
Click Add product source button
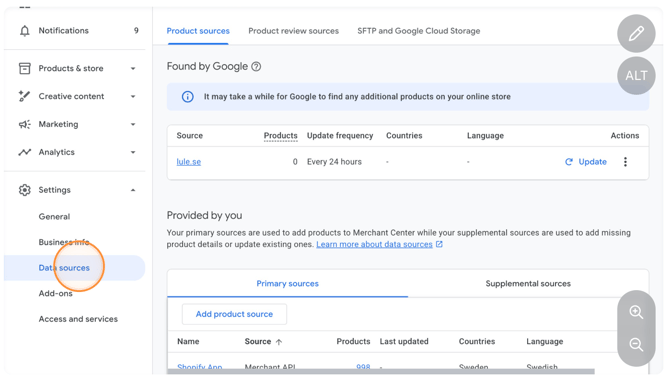point(234,314)
